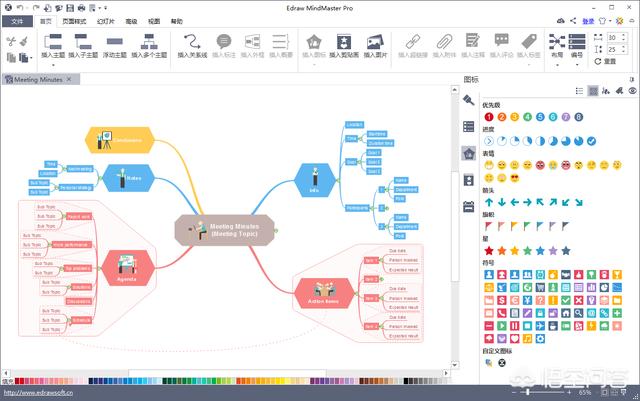640x401 pixels.
Task: Increase the horizontal spacing value 30
Action: [624, 35]
